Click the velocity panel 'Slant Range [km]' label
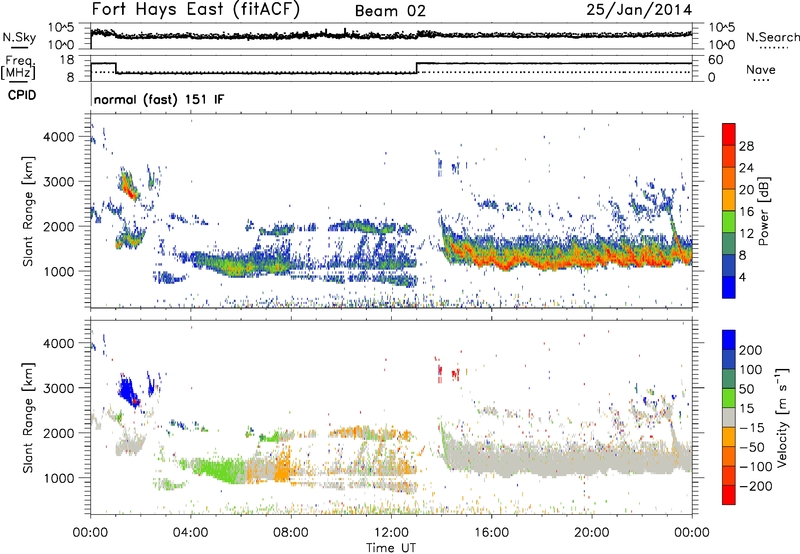Viewport: 800px width, 554px height. (28, 417)
